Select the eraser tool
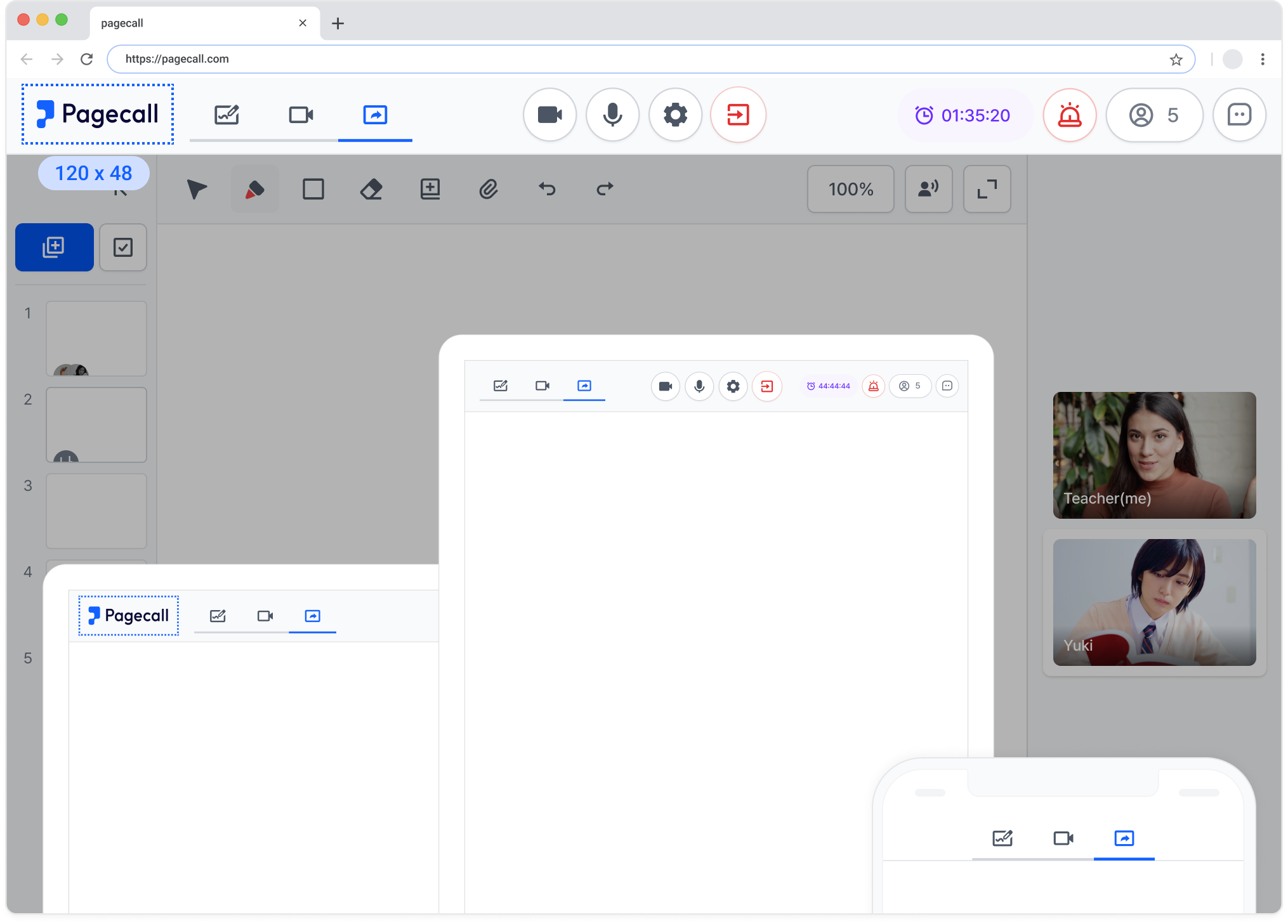Screen dimensions: 1288x924 pyautogui.click(x=371, y=189)
